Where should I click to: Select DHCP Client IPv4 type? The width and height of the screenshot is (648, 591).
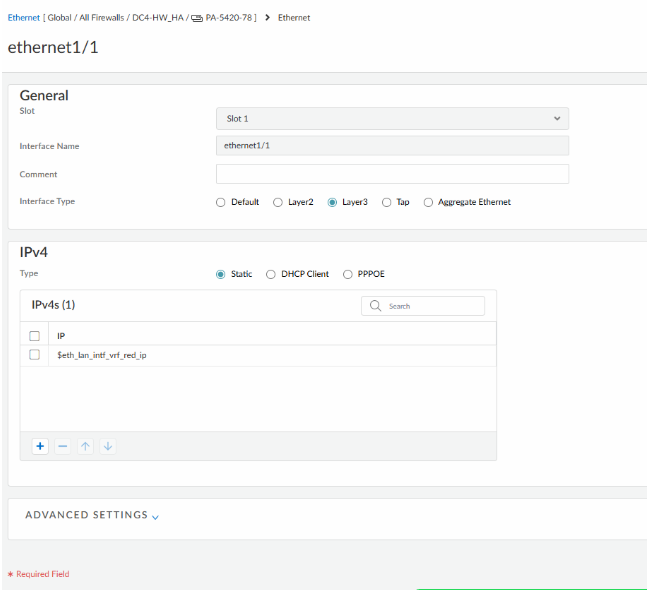point(271,274)
